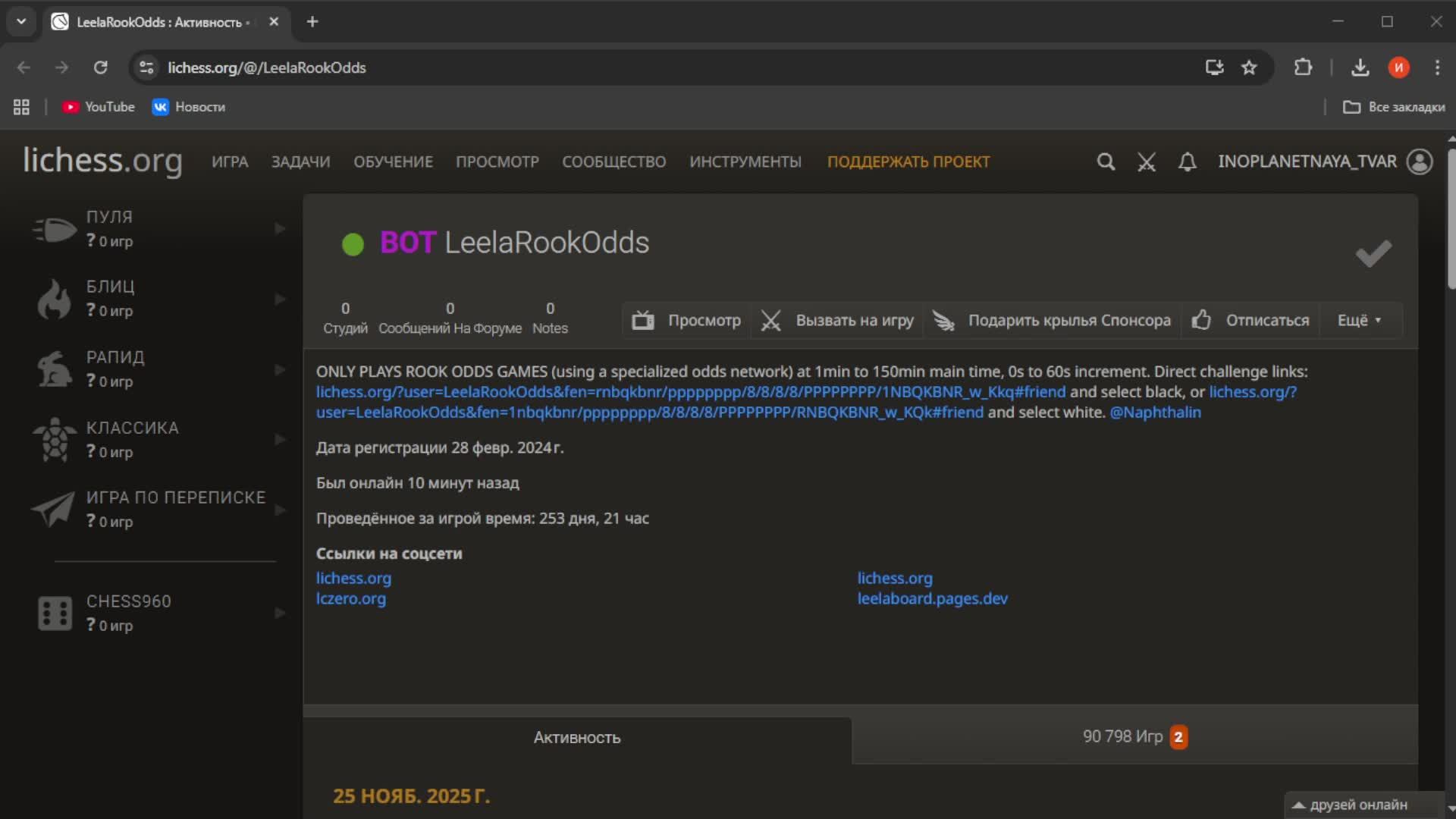Image resolution: width=1456 pixels, height=819 pixels.
Task: Click the browser address bar URL
Action: point(267,67)
